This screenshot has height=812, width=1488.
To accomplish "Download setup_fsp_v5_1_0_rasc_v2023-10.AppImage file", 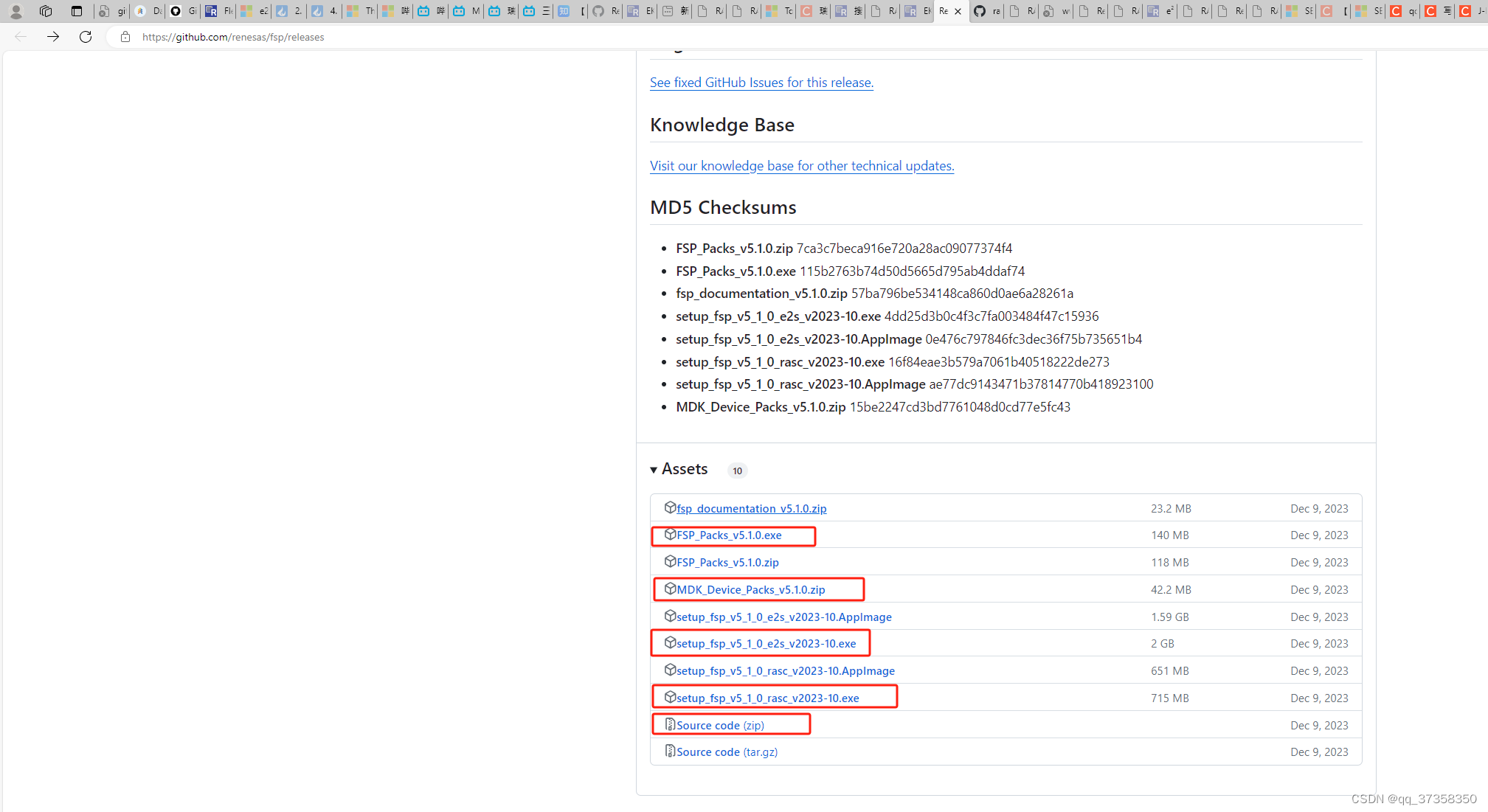I will tap(785, 671).
